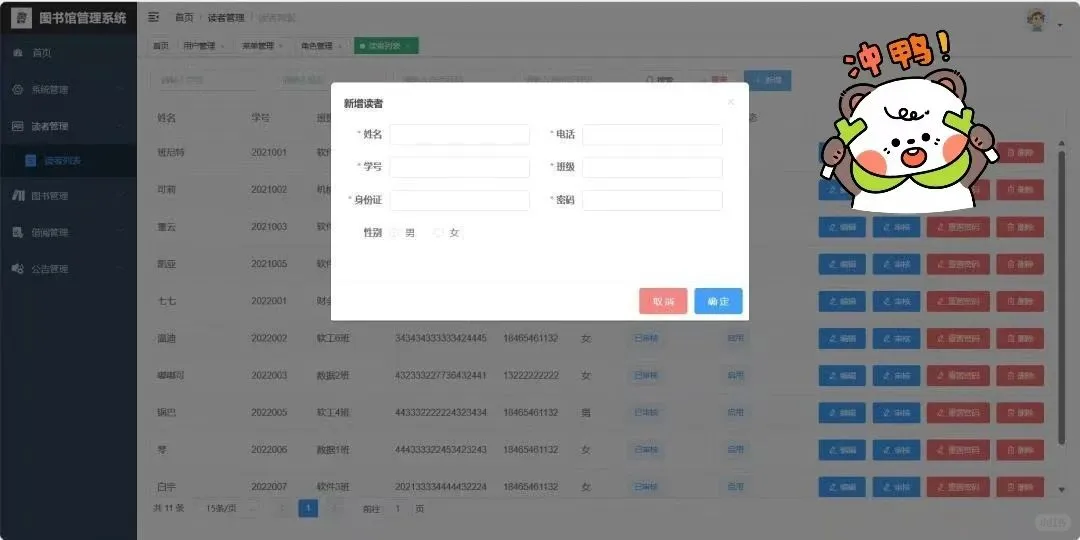Focus the 班级 input field in dialog
This screenshot has width=1080, height=540.
(x=652, y=167)
